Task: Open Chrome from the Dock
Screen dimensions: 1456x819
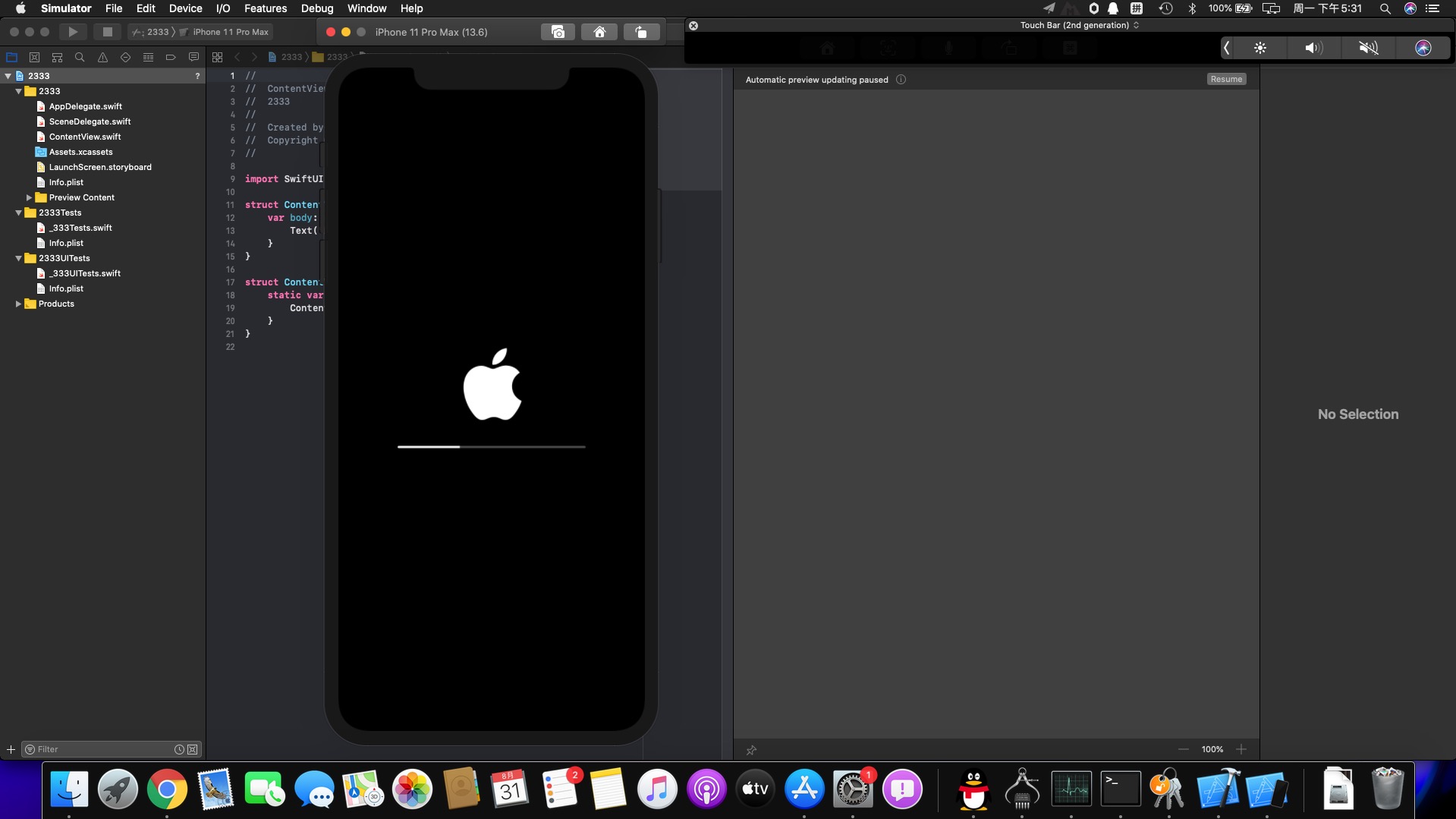Action: click(x=167, y=789)
